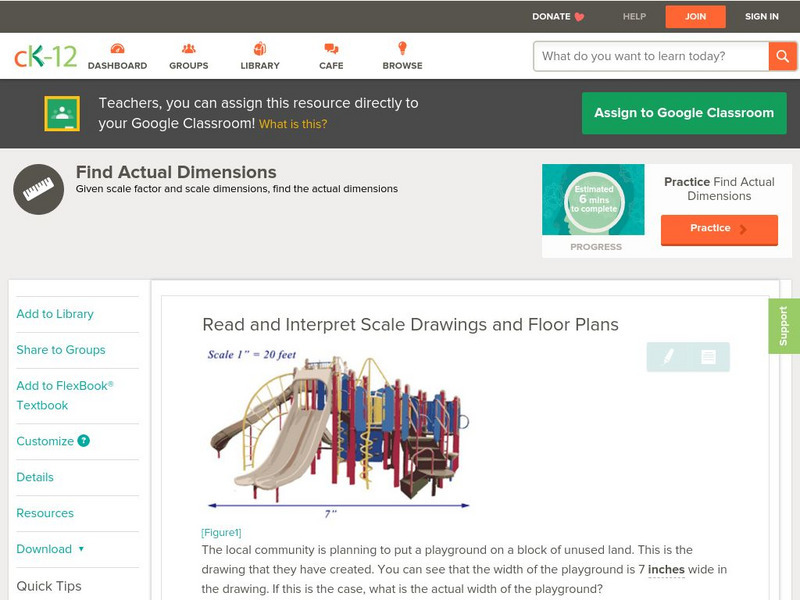800x600 pixels.
Task: Click the 'What is this?' link
Action: (293, 124)
